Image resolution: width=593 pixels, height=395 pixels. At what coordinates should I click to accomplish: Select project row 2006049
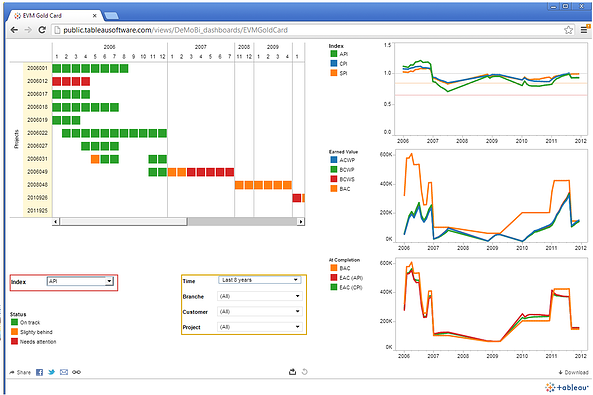coord(37,172)
